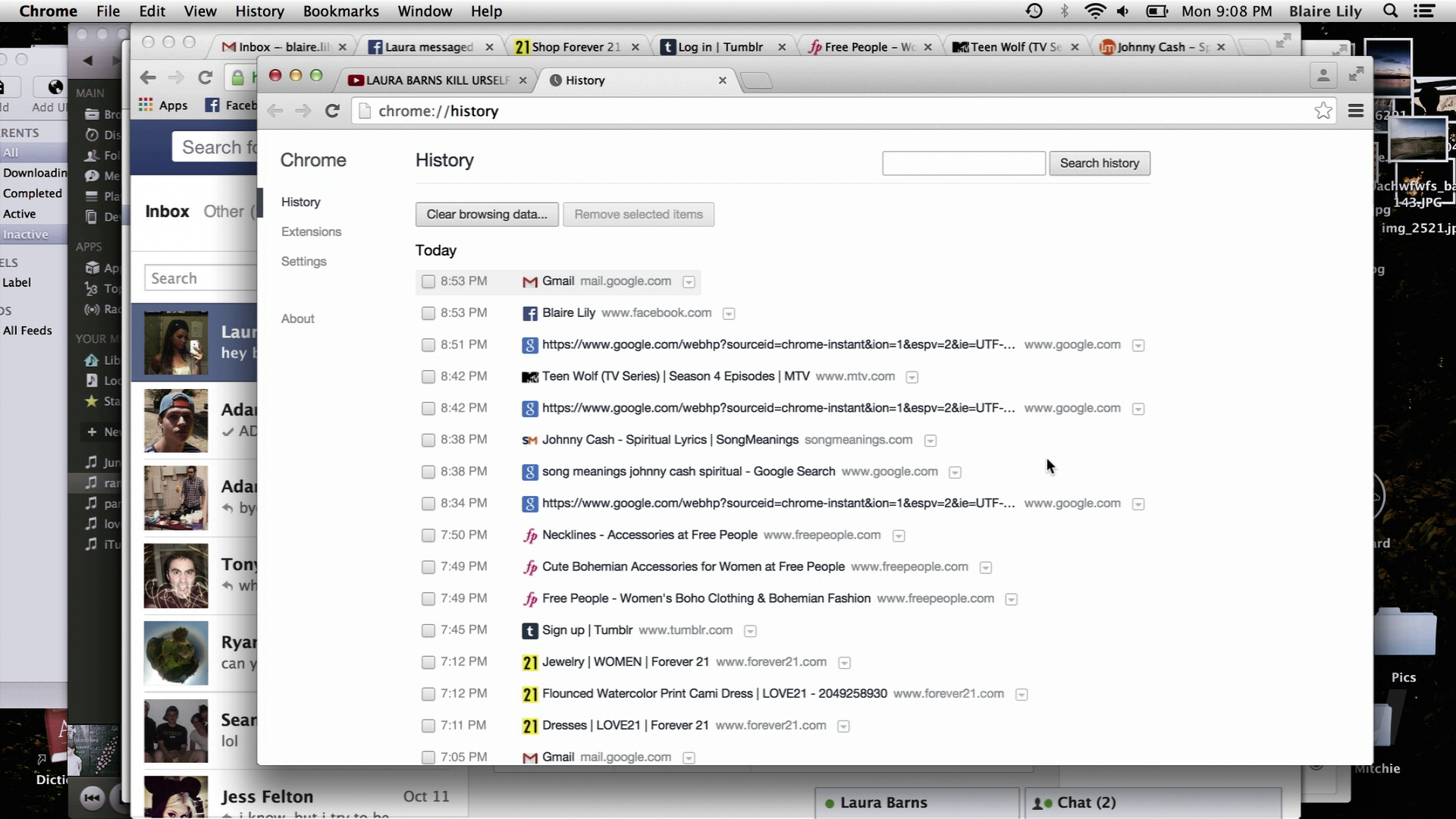This screenshot has width=1456, height=819.
Task: Switch to LAURA BARNS KILL URSELF tab
Action: (x=438, y=80)
